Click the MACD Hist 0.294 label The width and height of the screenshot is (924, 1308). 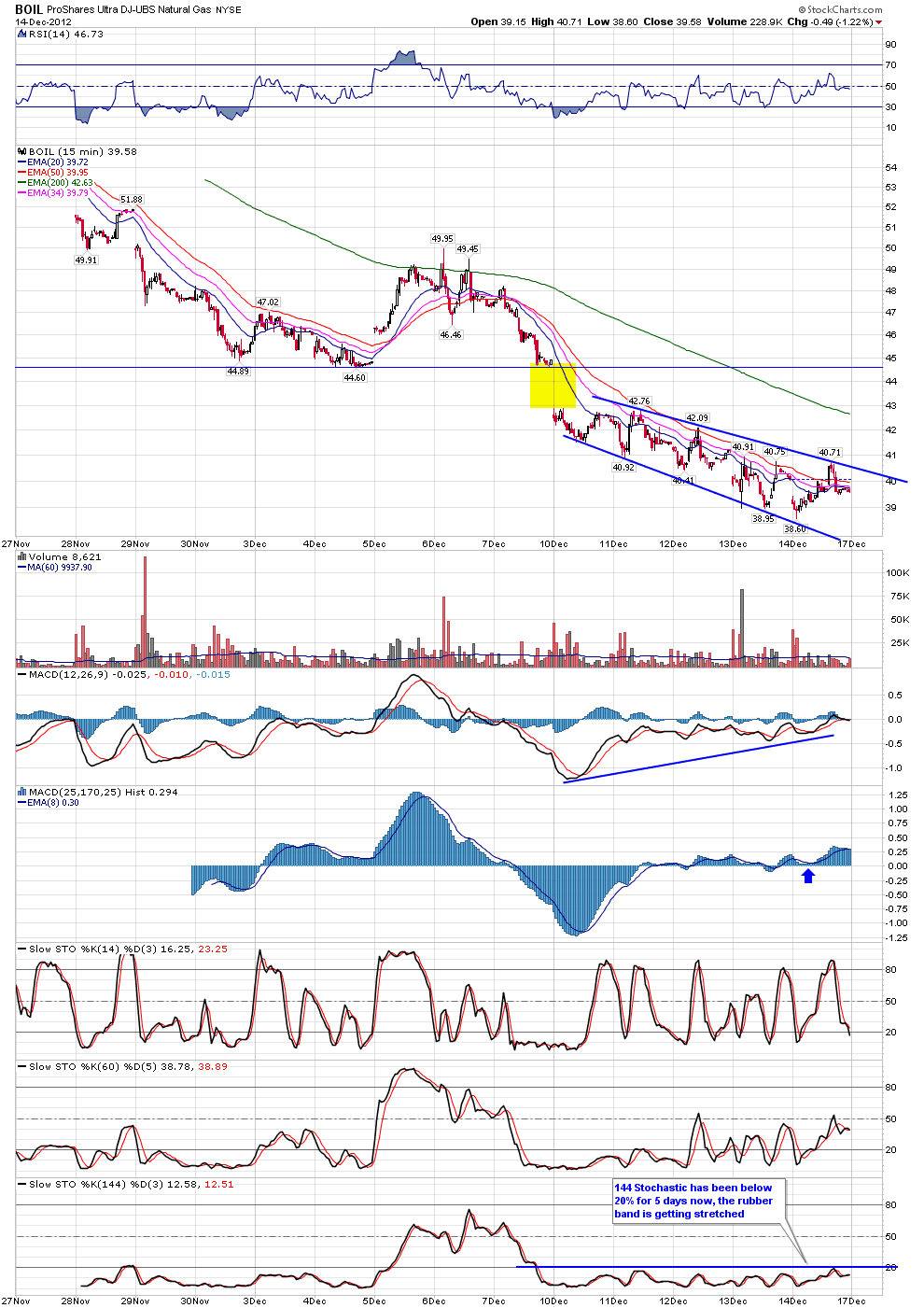click(x=104, y=792)
